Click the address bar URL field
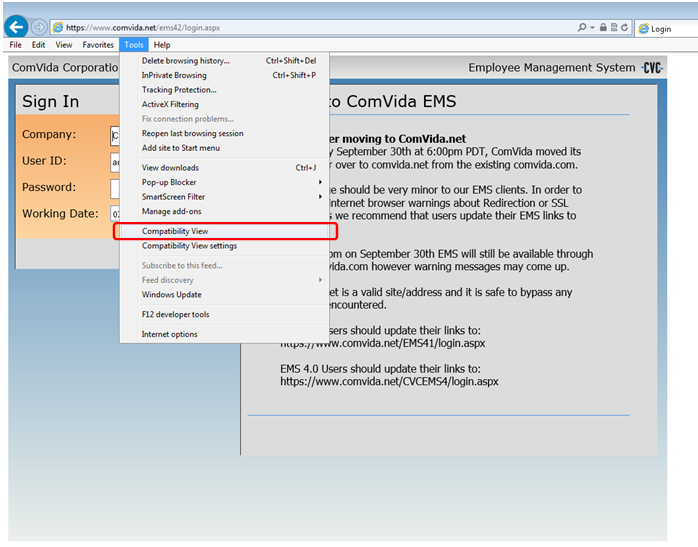698x547 pixels. coord(300,28)
